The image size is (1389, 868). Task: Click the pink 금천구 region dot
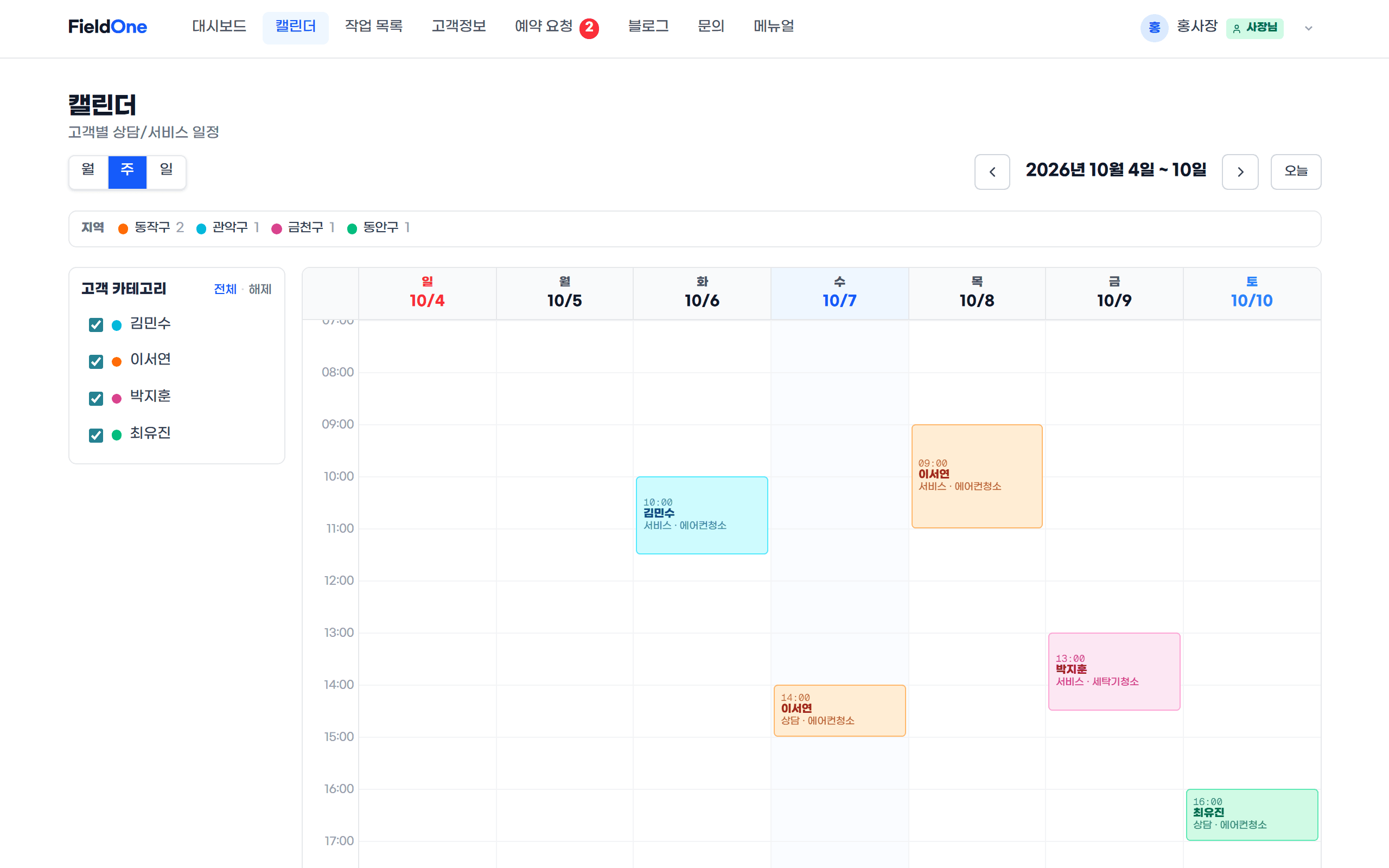[x=277, y=229]
